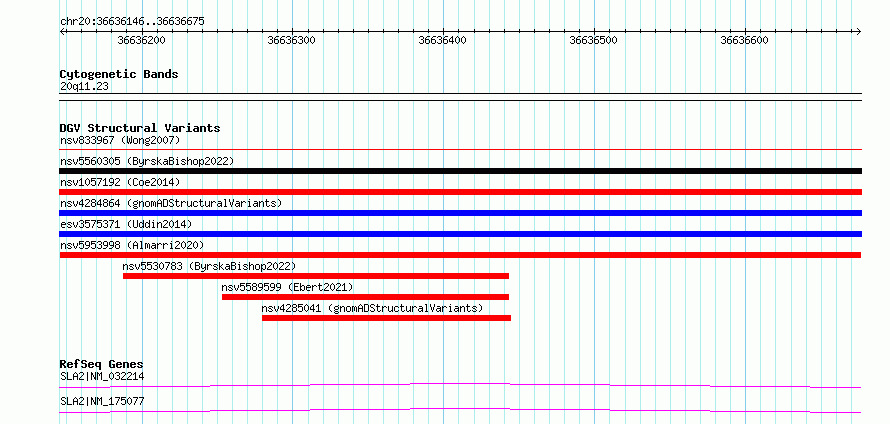Click the chr20:36636146..36636675 region label
This screenshot has width=890, height=424.
(132, 22)
